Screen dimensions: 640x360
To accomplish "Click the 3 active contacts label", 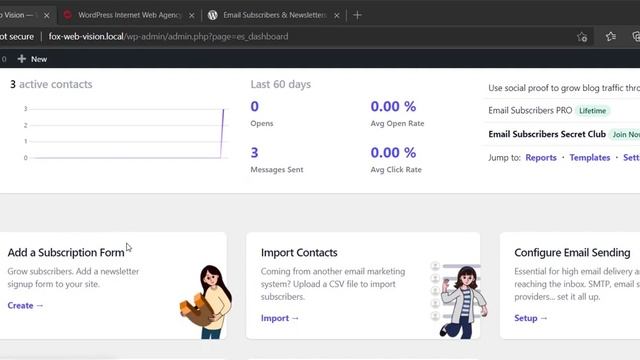I will click(x=51, y=84).
